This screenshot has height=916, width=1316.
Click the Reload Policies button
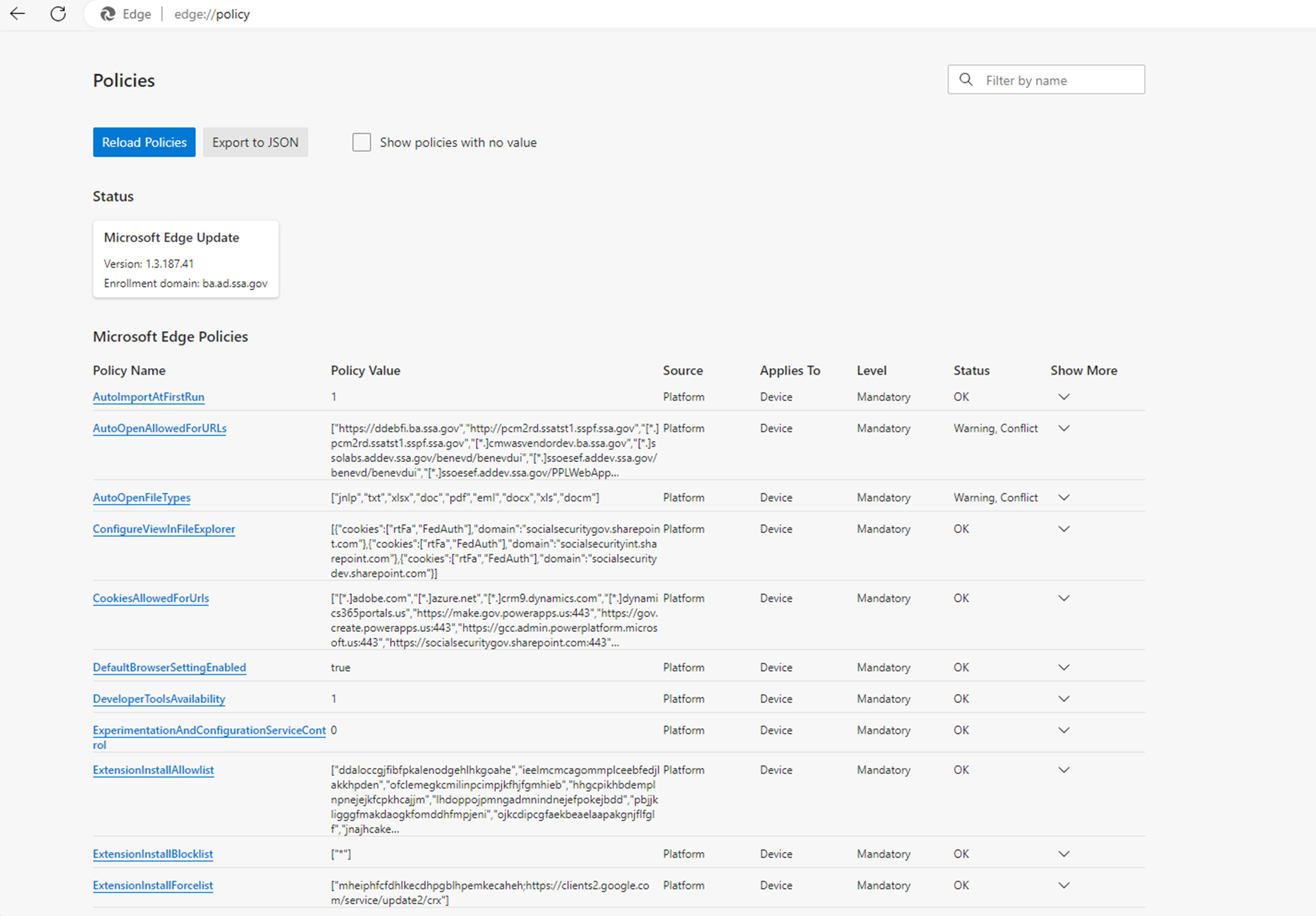click(x=144, y=142)
